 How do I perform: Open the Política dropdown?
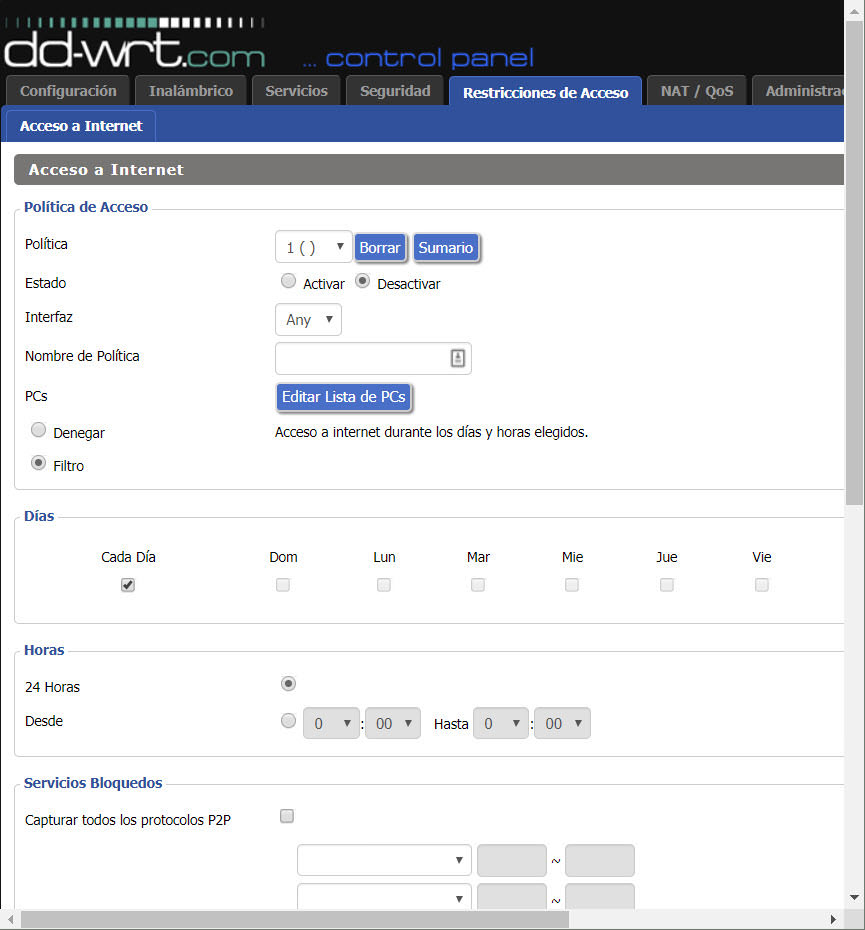coord(313,247)
